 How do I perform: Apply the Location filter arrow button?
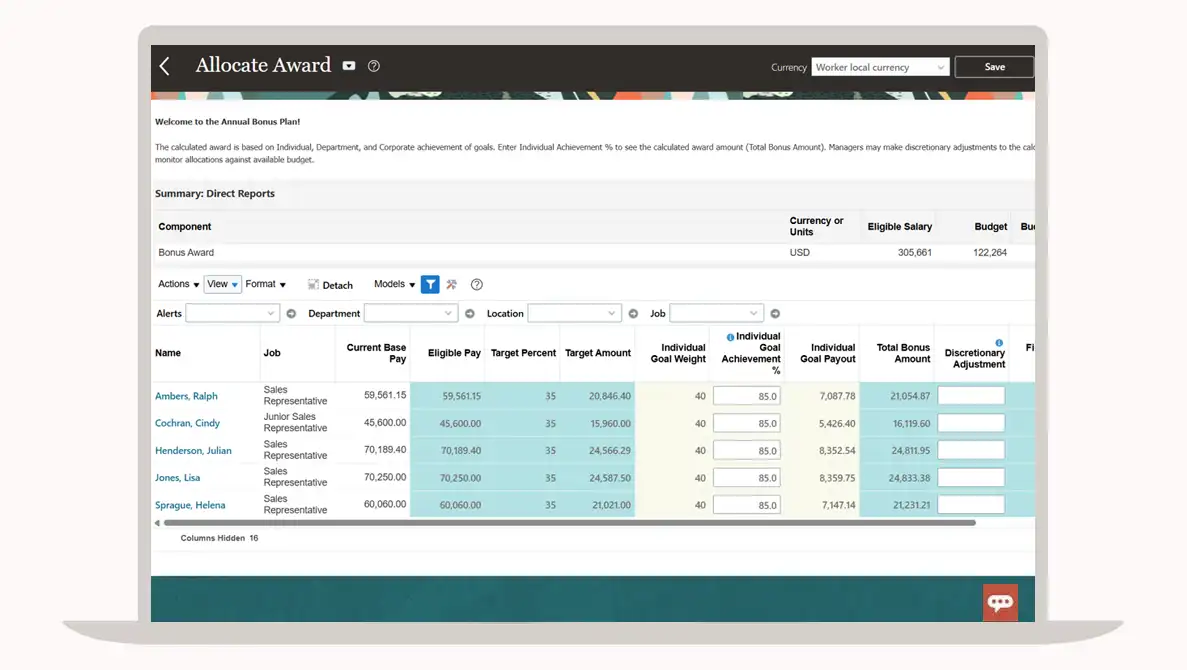[633, 314]
